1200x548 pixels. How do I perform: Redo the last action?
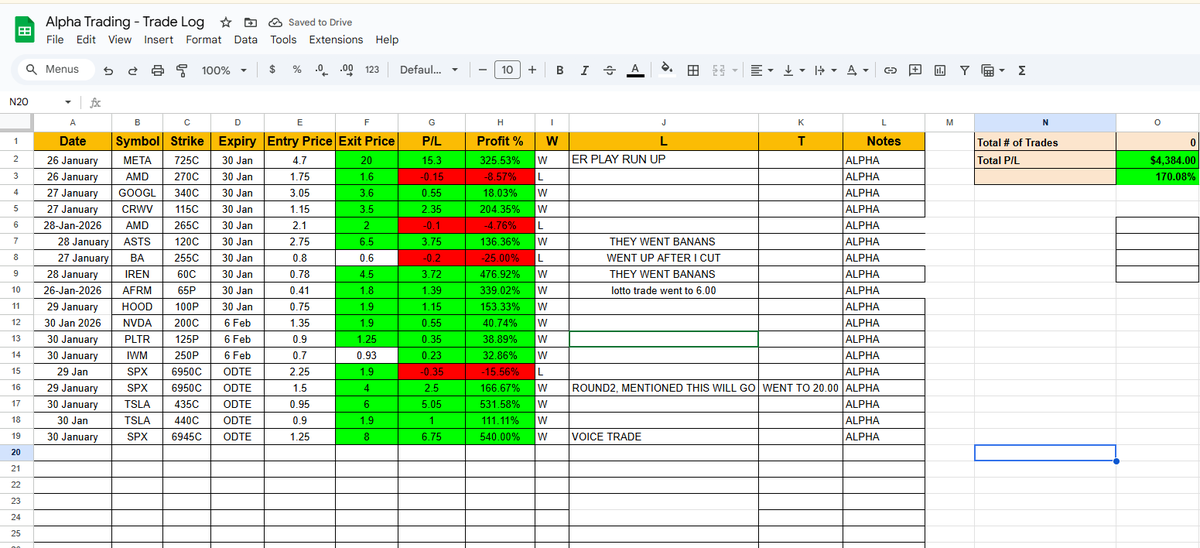pos(131,70)
